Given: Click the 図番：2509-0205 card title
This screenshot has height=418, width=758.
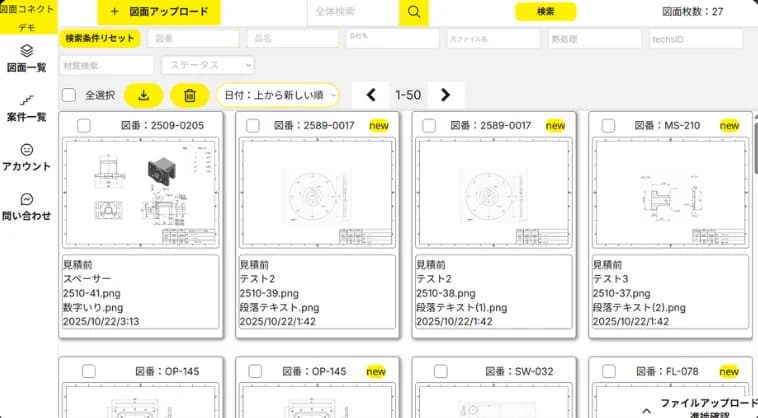Looking at the screenshot, I should 162,126.
